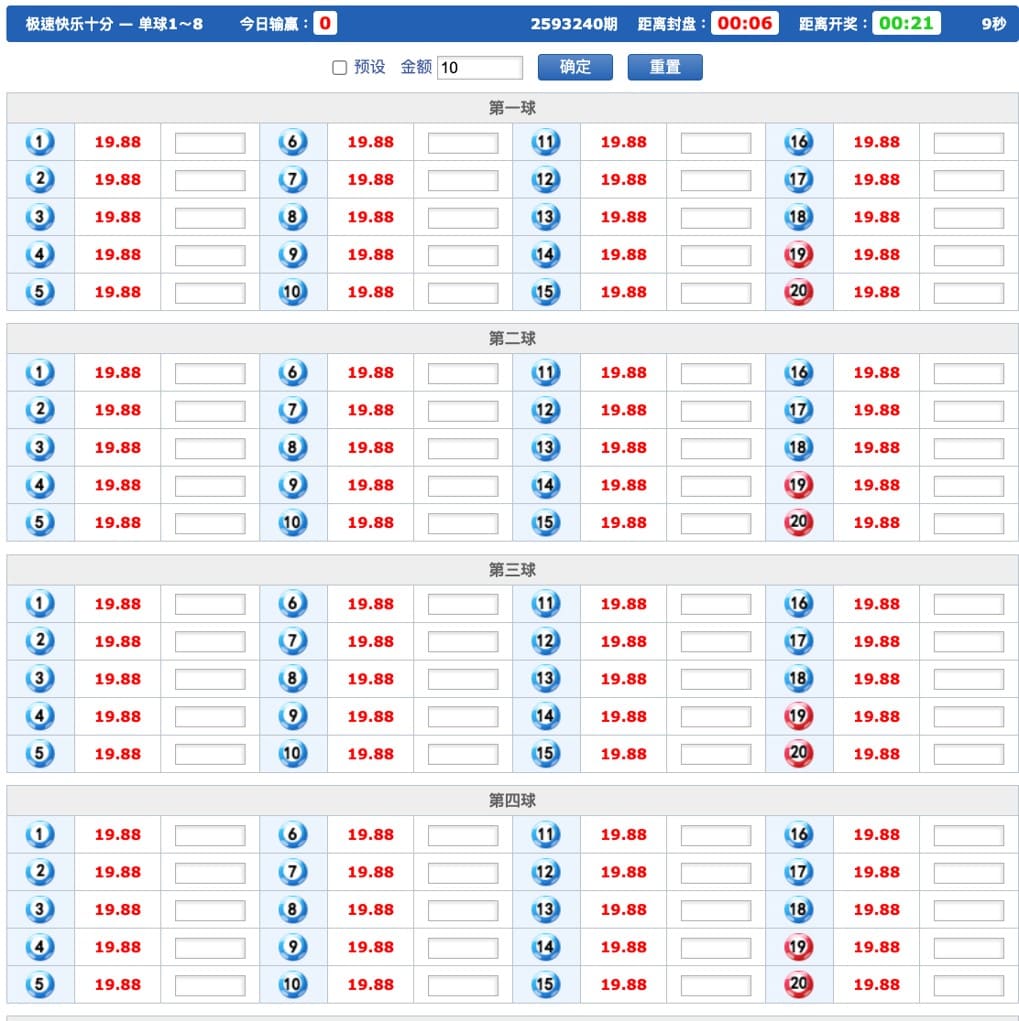Click bet input for ball 1 in 第一球
Image resolution: width=1019 pixels, height=1021 pixels.
210,143
